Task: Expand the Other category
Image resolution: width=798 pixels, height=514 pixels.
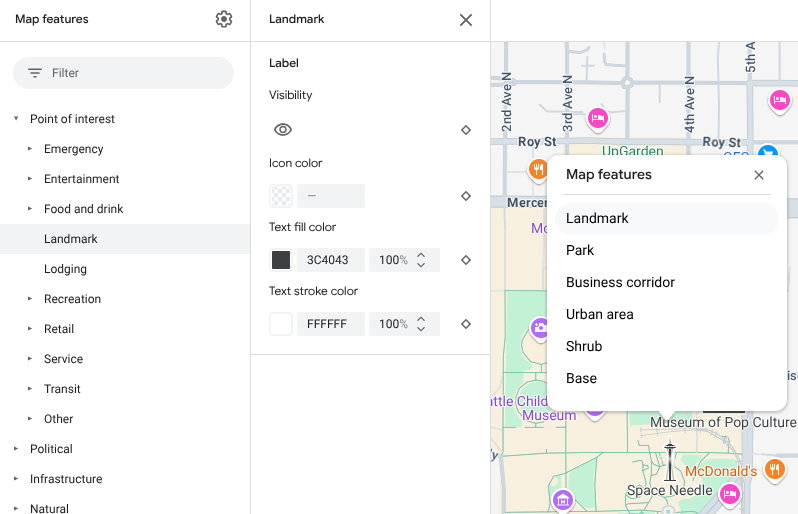Action: 30,419
